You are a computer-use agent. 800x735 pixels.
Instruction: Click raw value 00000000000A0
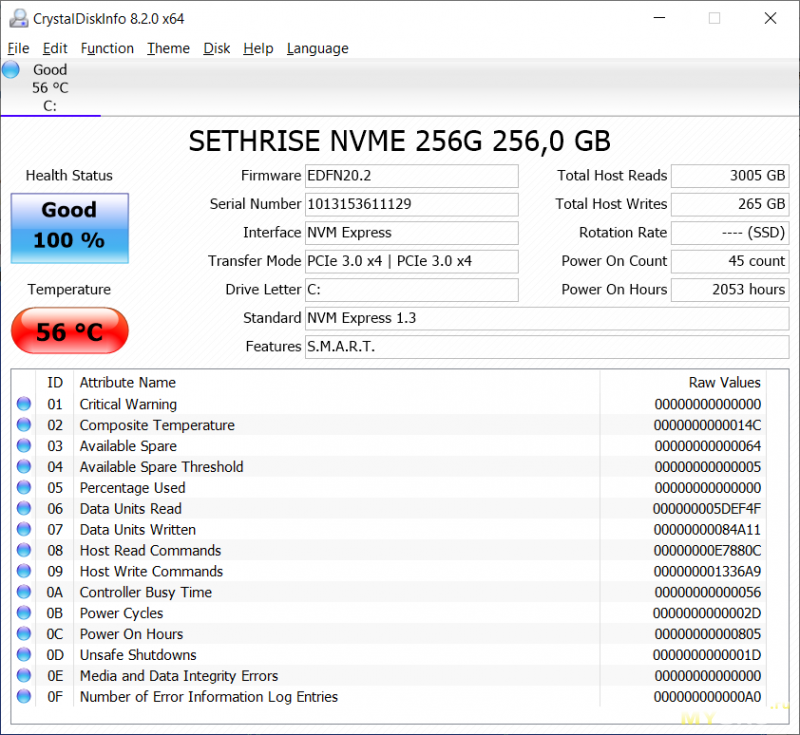(x=707, y=697)
